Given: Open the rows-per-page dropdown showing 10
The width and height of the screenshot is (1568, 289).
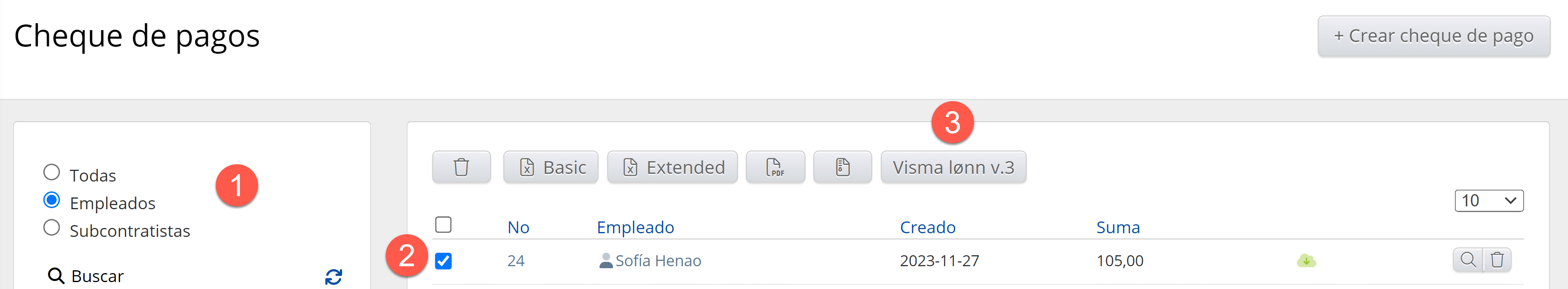Looking at the screenshot, I should pos(1488,201).
